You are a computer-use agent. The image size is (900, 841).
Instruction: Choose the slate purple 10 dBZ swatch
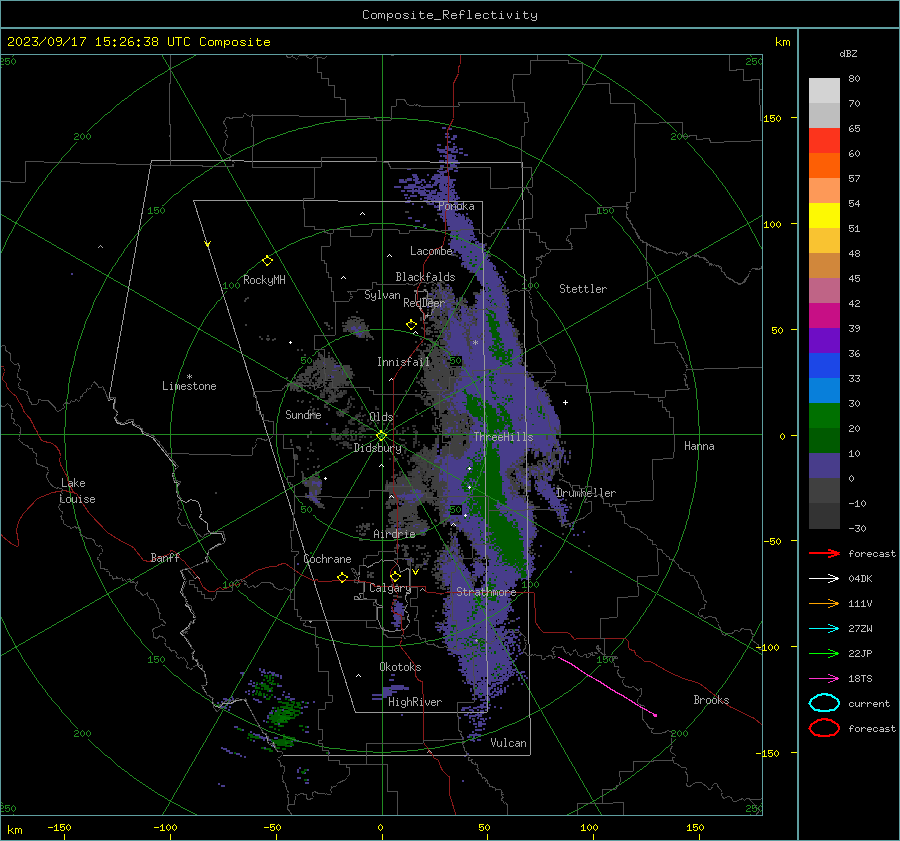[824, 465]
